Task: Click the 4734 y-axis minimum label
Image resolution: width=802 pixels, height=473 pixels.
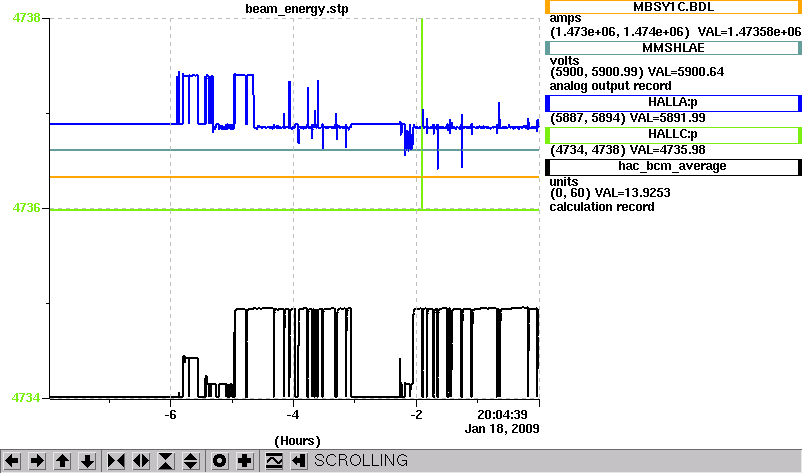Action: tap(26, 398)
